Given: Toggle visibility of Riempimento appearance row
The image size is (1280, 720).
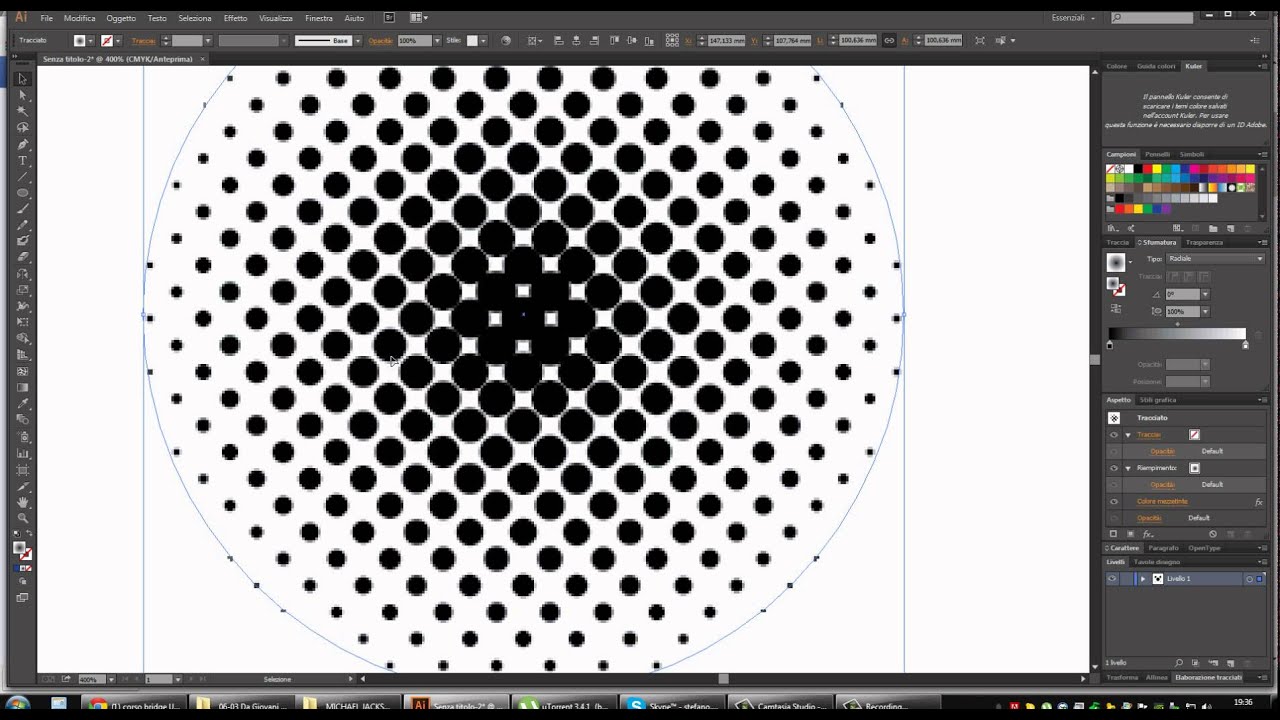Looking at the screenshot, I should click(1113, 468).
